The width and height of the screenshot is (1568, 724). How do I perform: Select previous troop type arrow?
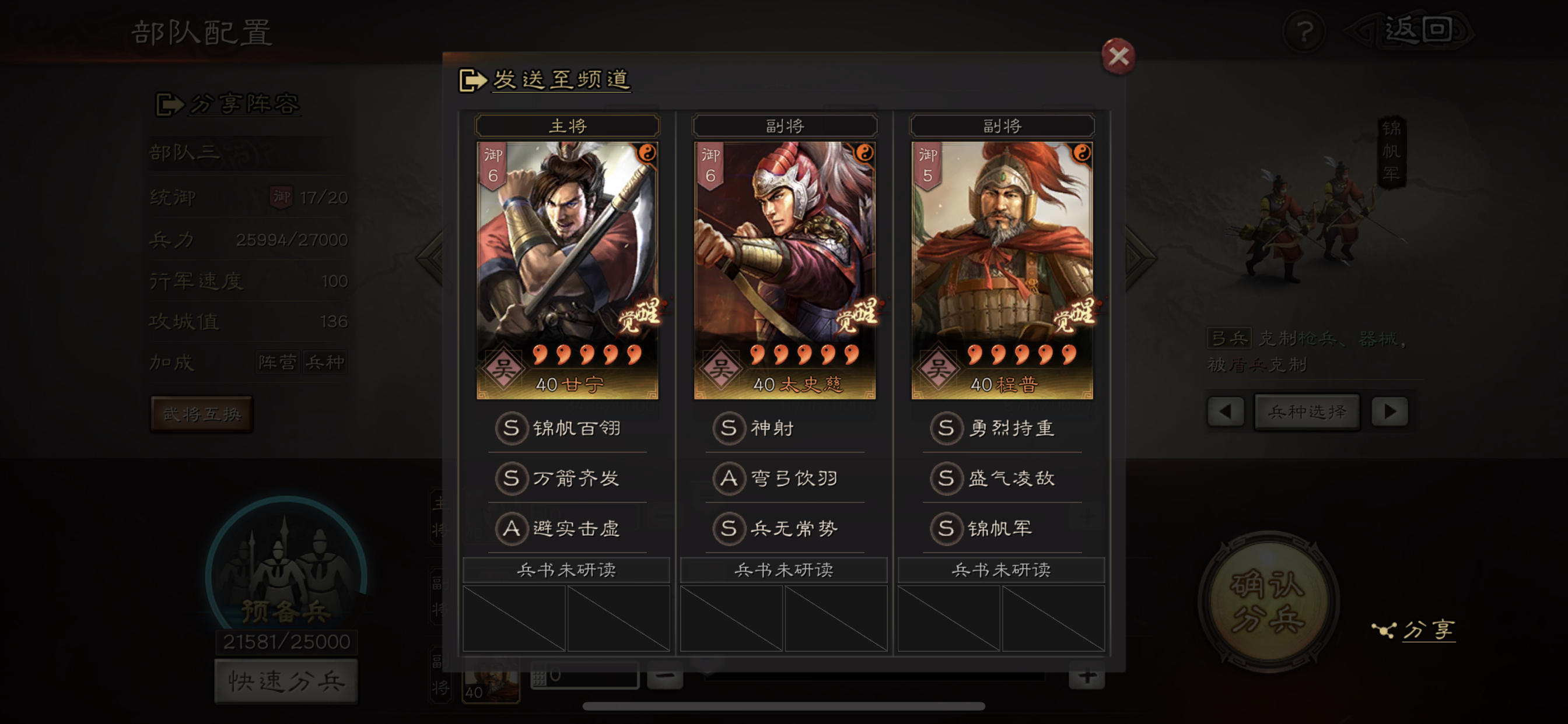[1224, 412]
